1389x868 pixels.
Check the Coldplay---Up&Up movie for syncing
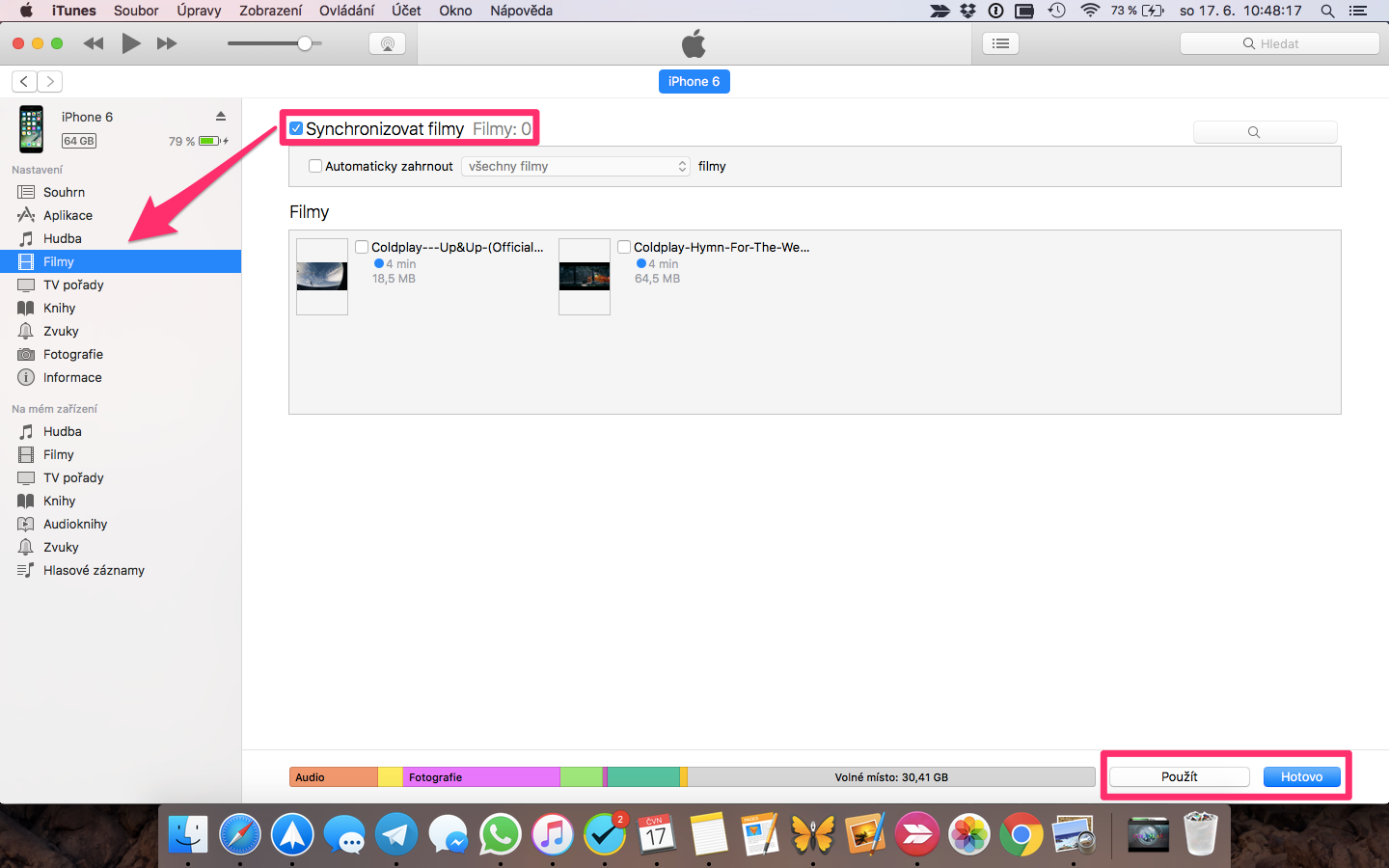point(361,247)
